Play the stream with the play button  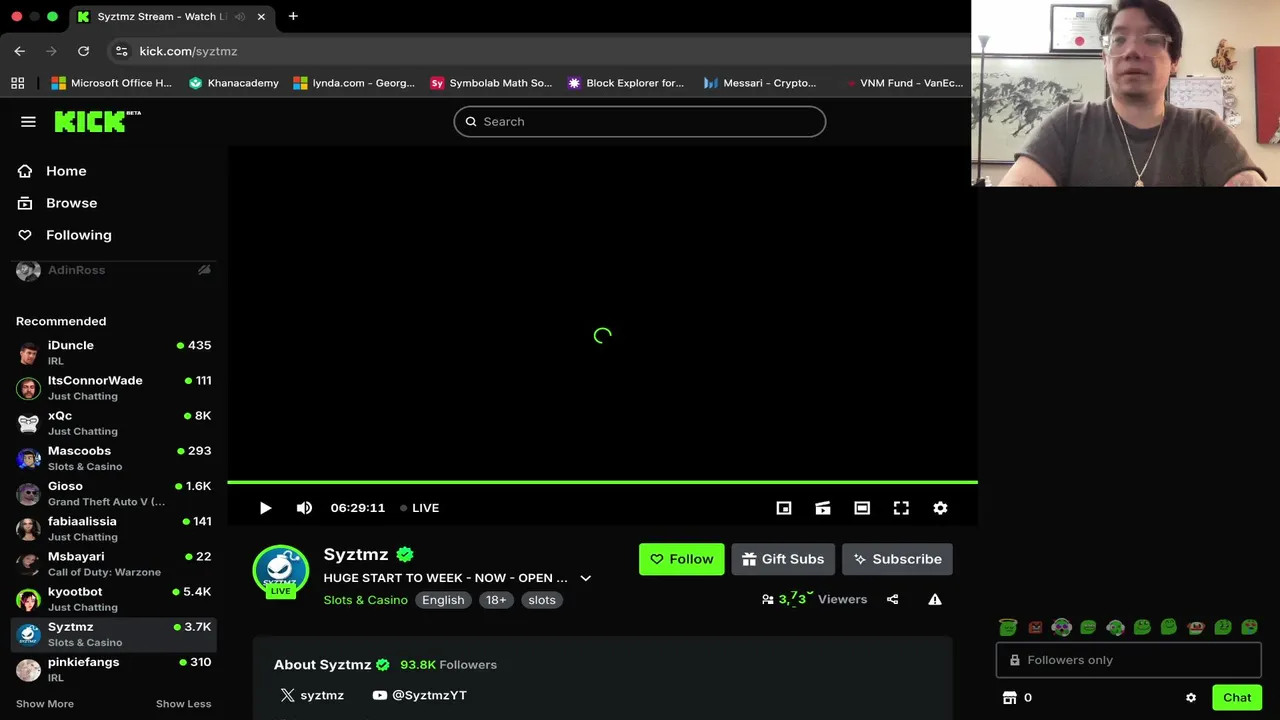(265, 508)
